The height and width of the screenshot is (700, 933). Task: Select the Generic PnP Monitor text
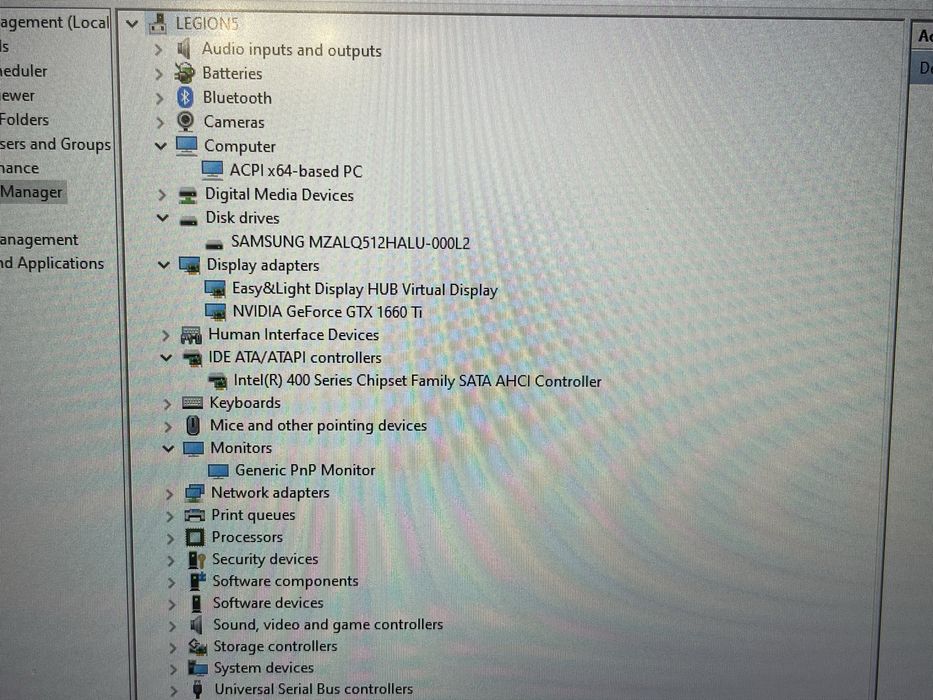pos(305,470)
